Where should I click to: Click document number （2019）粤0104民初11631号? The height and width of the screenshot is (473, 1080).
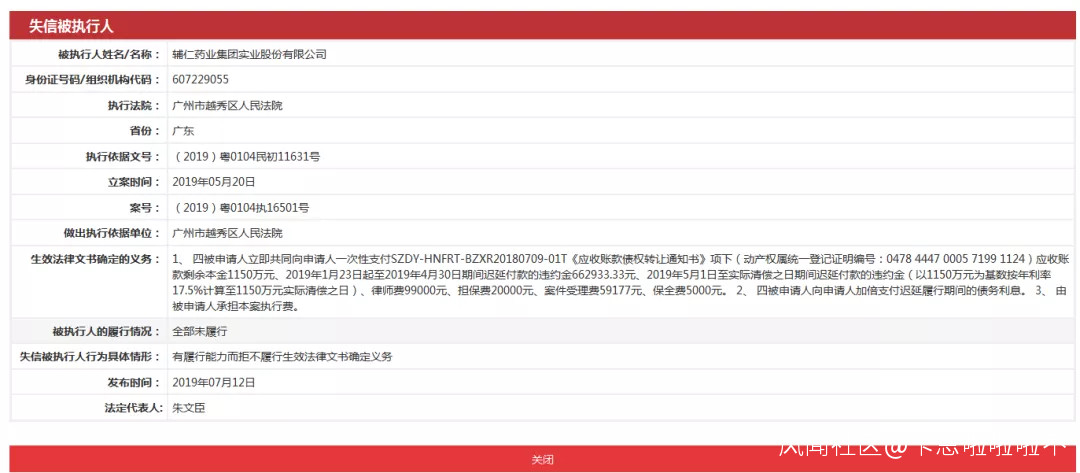[x=246, y=157]
